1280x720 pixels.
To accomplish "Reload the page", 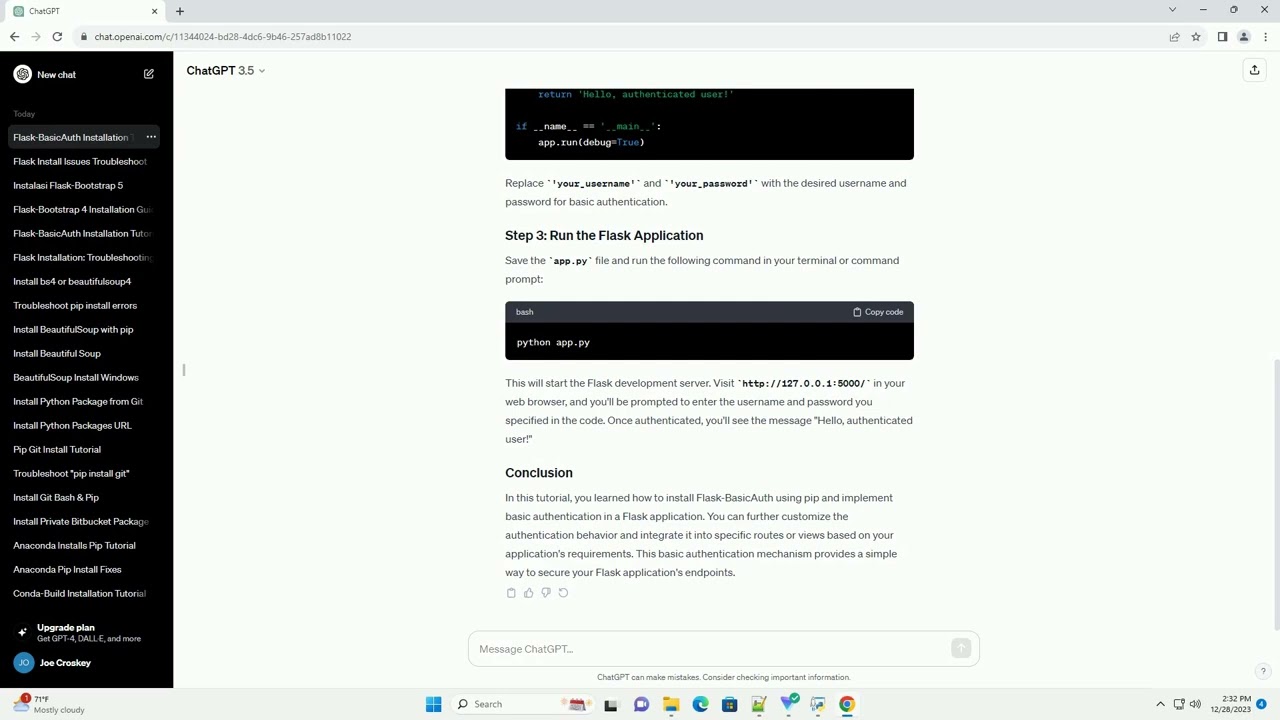I will click(x=57, y=37).
